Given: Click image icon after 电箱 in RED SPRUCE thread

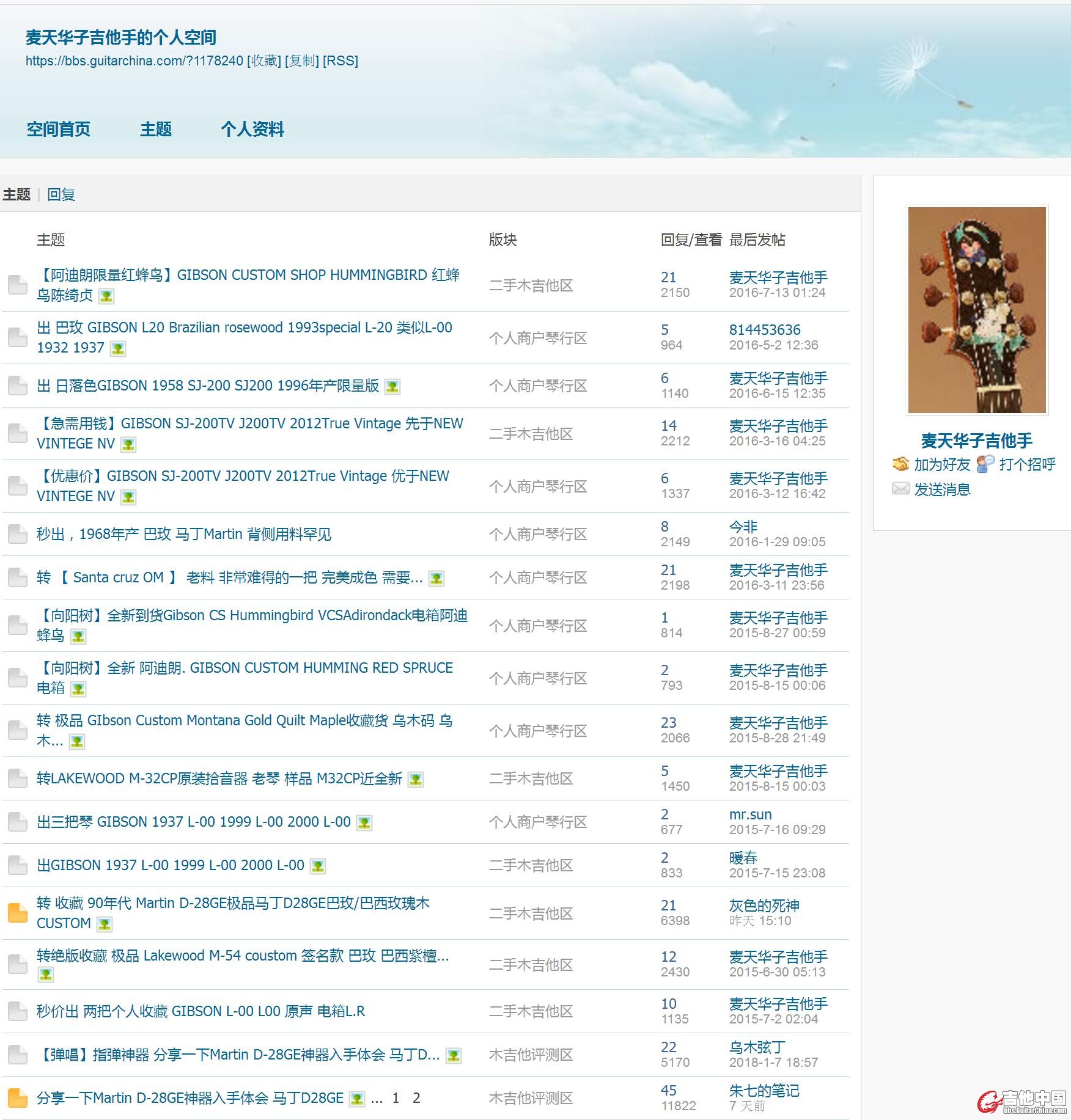Looking at the screenshot, I should pos(78,689).
